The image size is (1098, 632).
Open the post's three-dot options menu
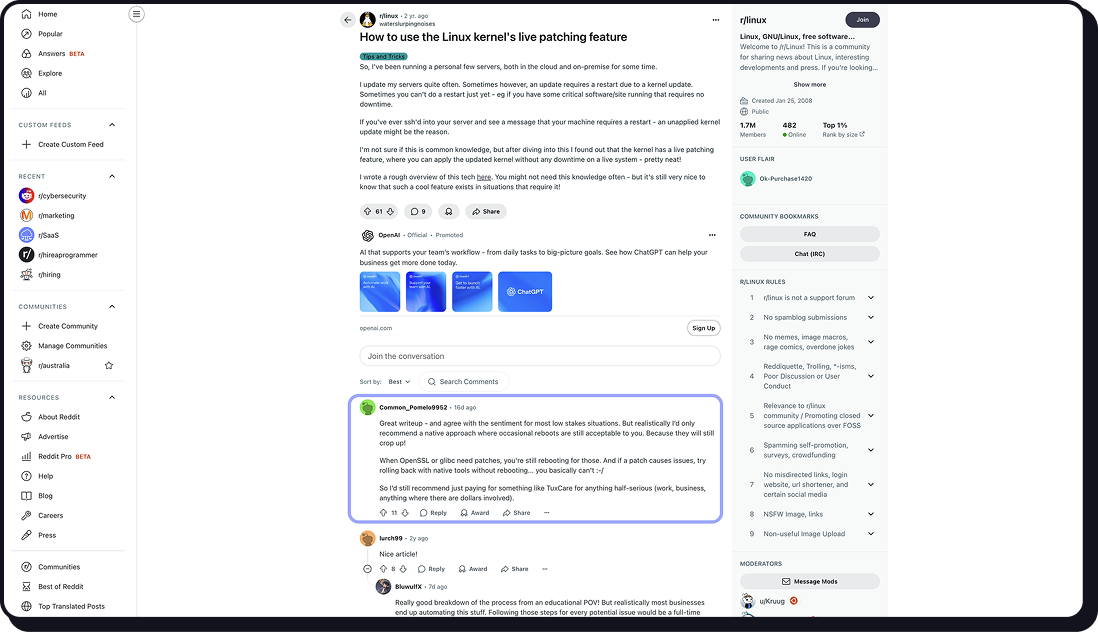click(x=715, y=20)
